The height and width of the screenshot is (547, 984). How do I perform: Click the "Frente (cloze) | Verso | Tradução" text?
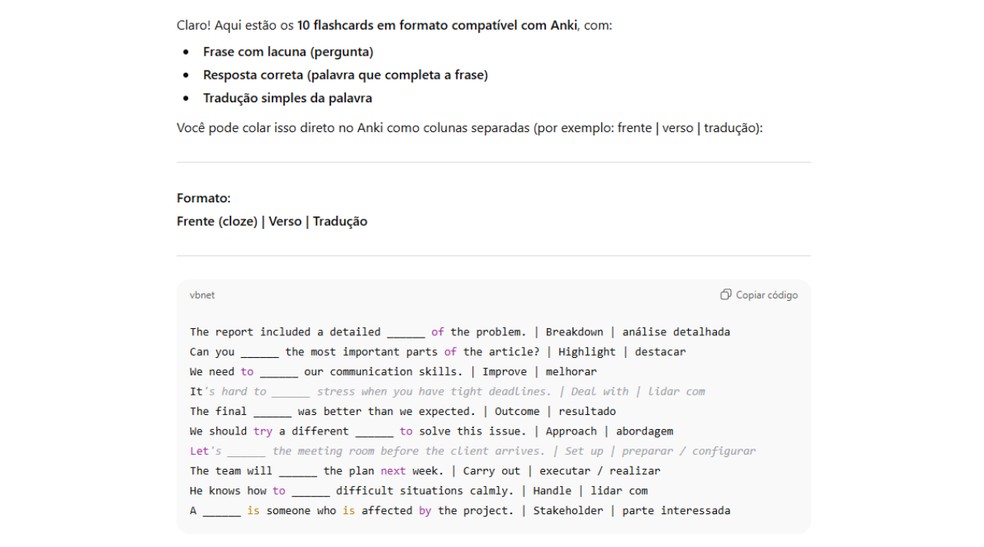coord(271,221)
